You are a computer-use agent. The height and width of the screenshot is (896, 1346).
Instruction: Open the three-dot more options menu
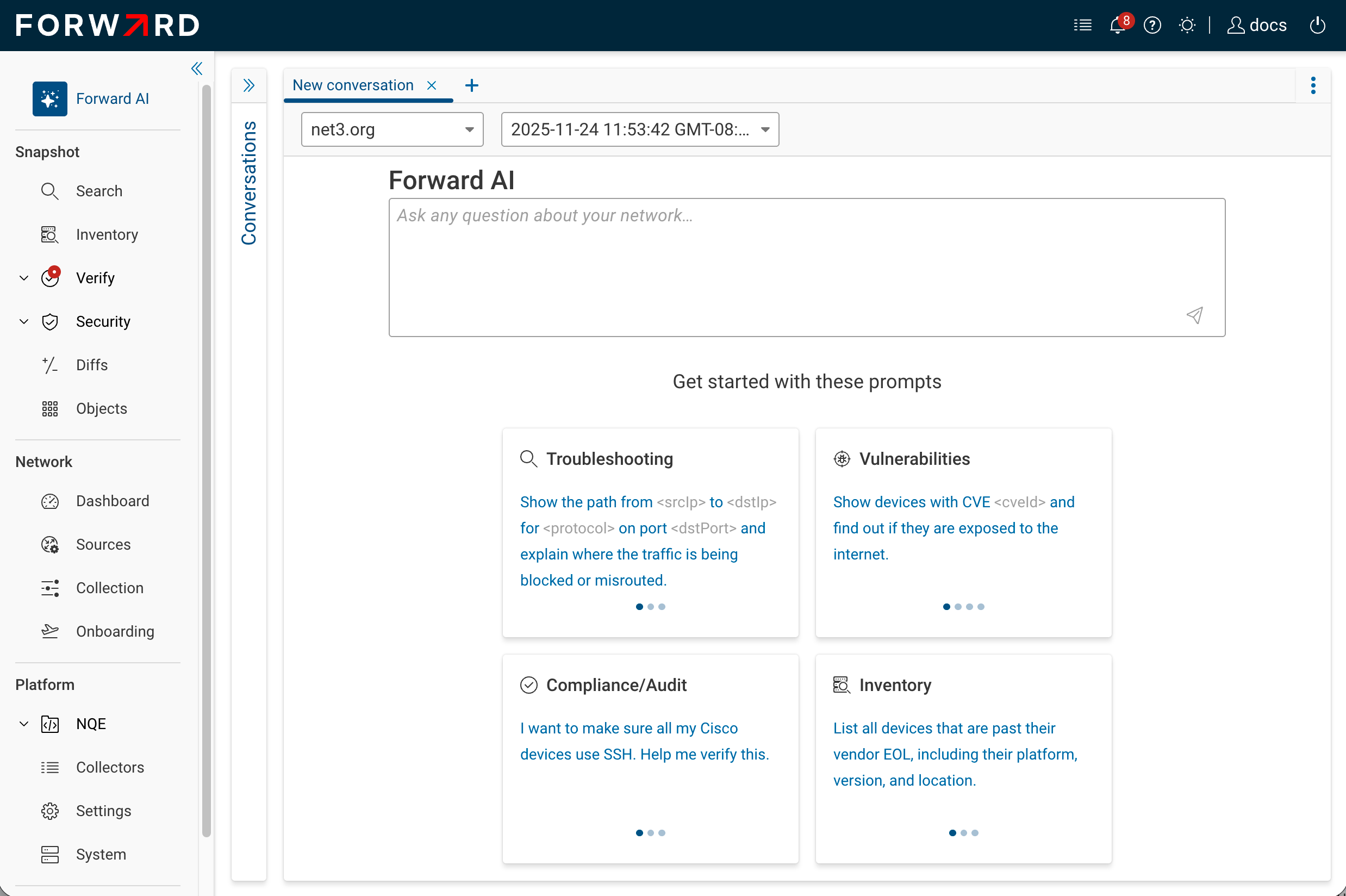tap(1313, 86)
